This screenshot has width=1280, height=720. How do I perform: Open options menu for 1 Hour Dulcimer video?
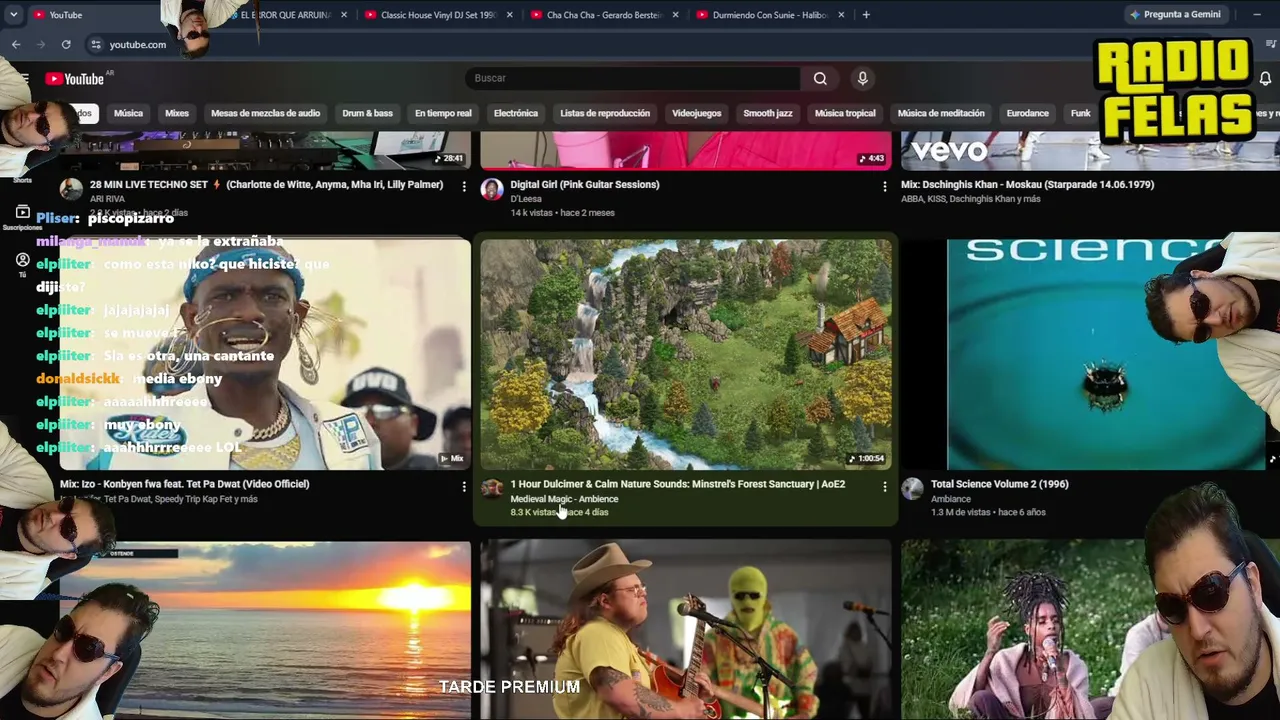(x=884, y=486)
